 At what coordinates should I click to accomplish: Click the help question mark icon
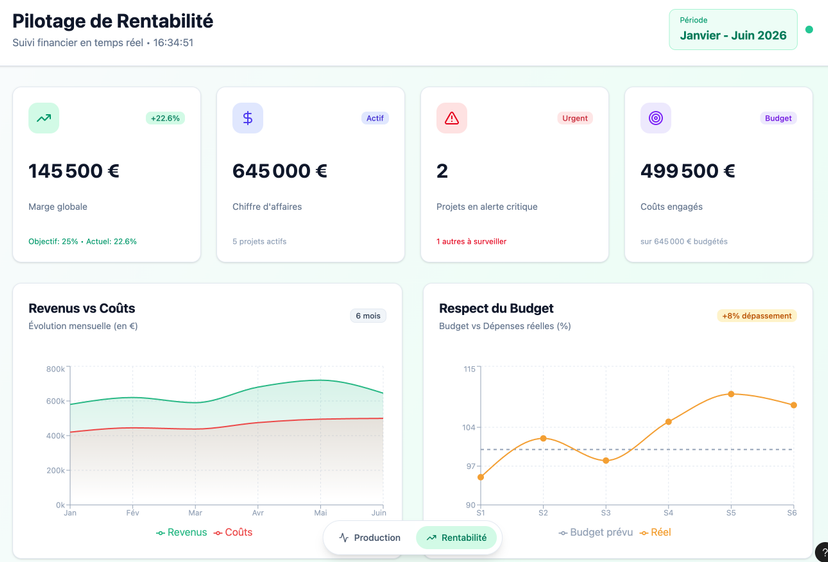[822, 552]
